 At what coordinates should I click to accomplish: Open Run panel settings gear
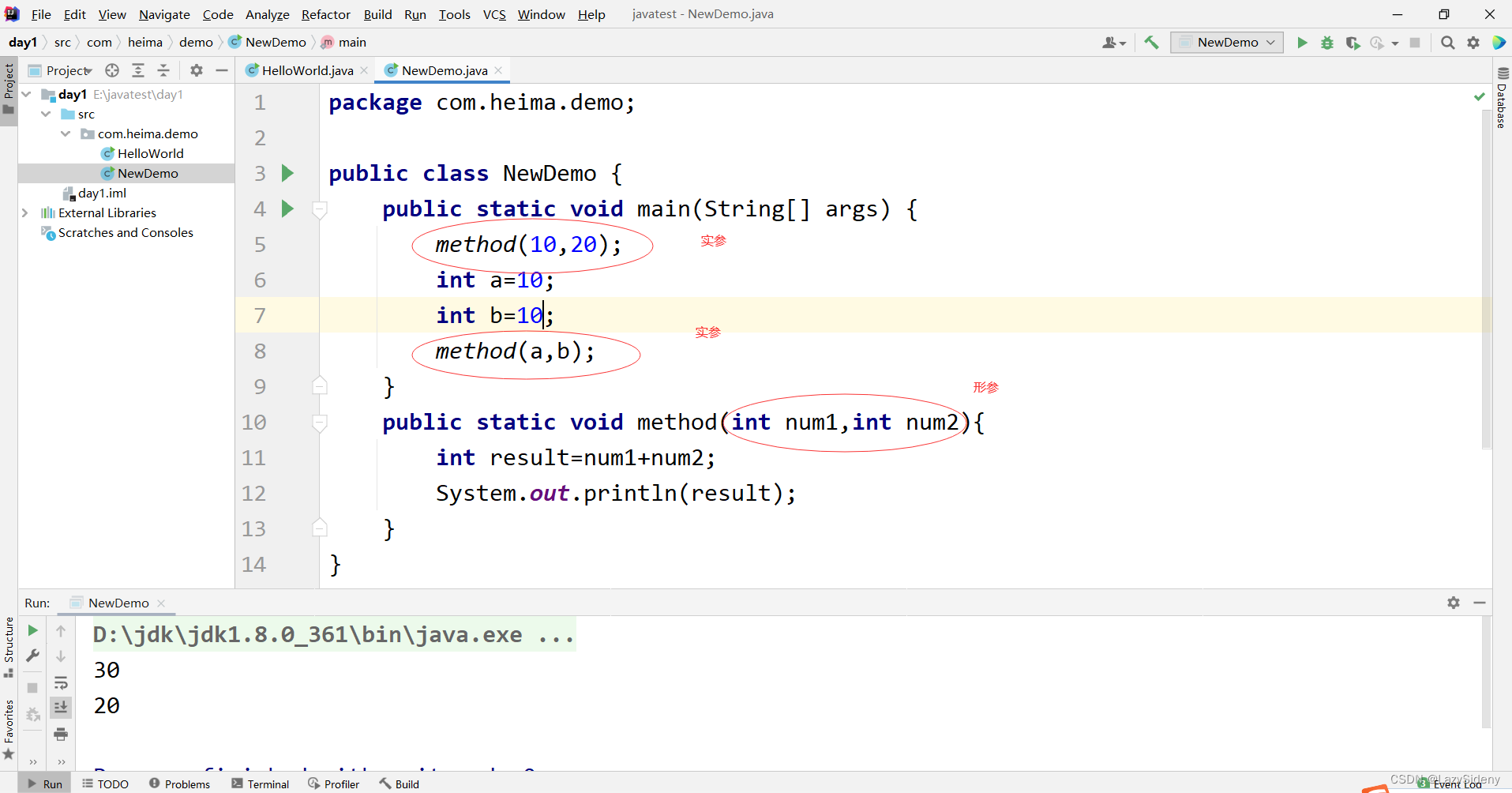(x=1454, y=603)
